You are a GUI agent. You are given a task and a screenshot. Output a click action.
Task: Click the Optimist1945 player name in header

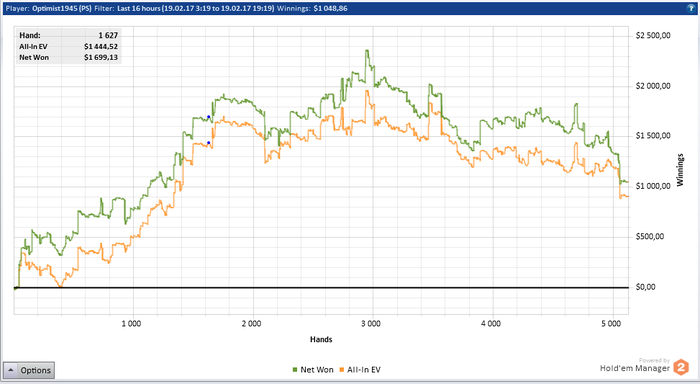[62, 8]
